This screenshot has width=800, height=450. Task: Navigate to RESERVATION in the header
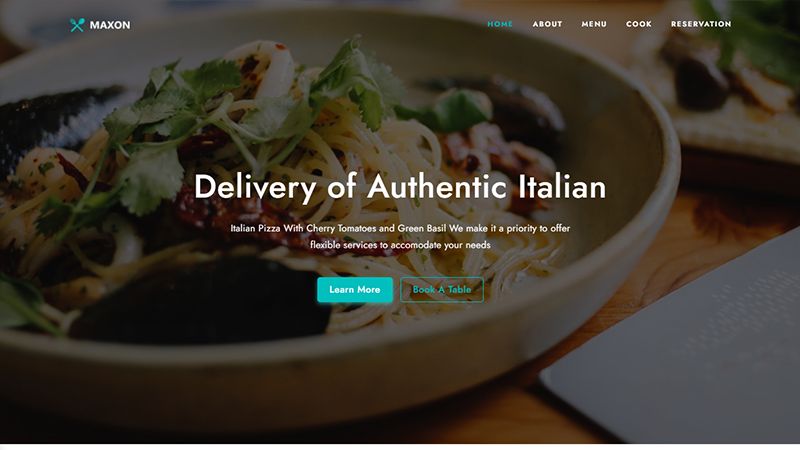pos(701,24)
